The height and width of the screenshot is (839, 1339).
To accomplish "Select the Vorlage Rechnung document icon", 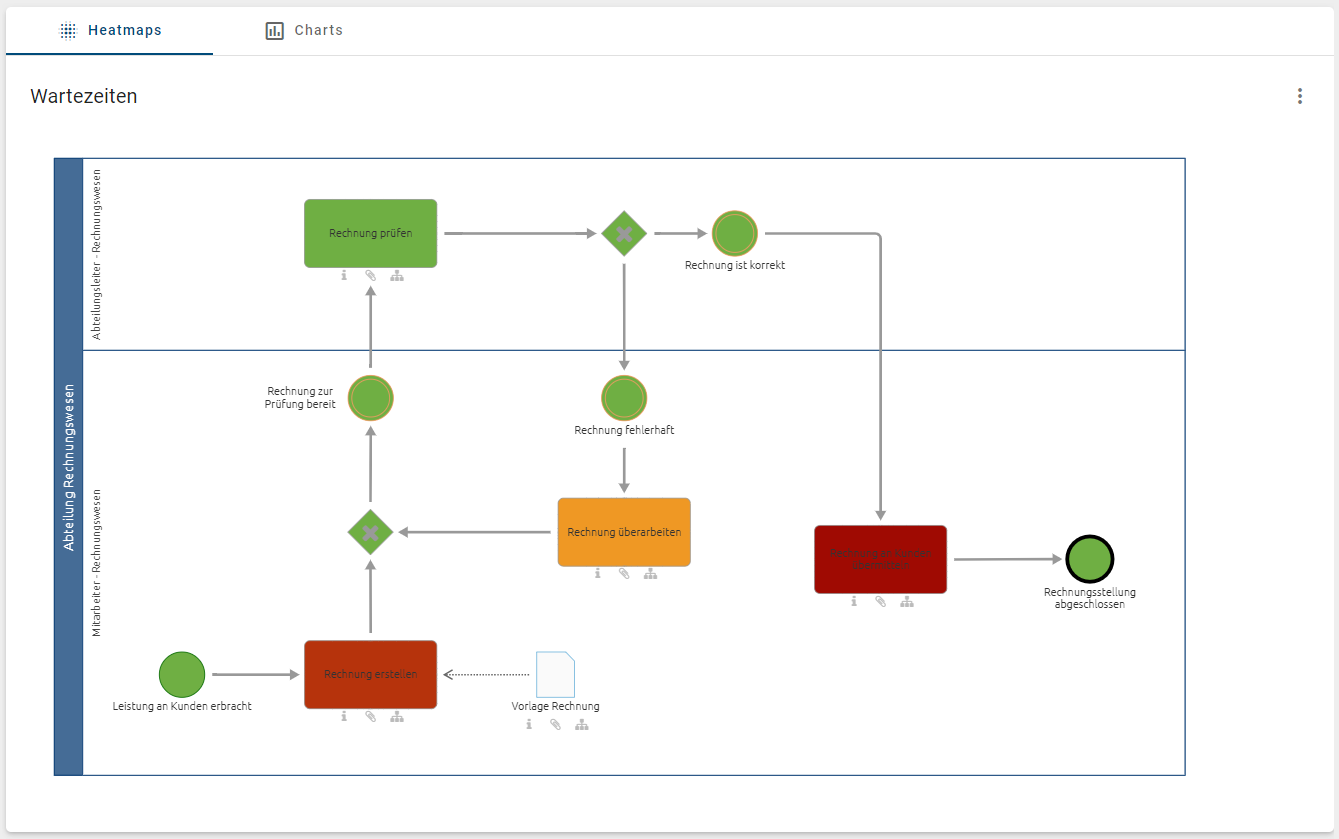I will click(555, 674).
